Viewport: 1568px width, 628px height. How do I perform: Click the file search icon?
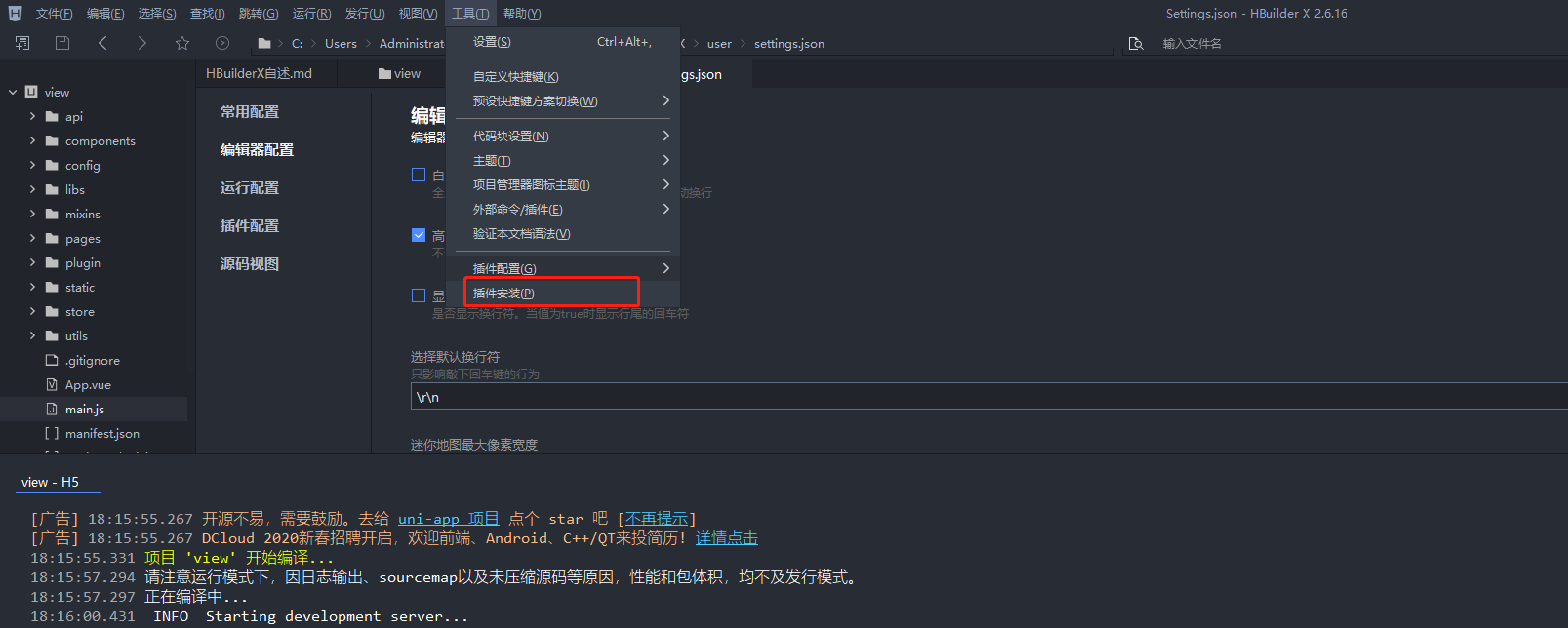coord(1136,43)
